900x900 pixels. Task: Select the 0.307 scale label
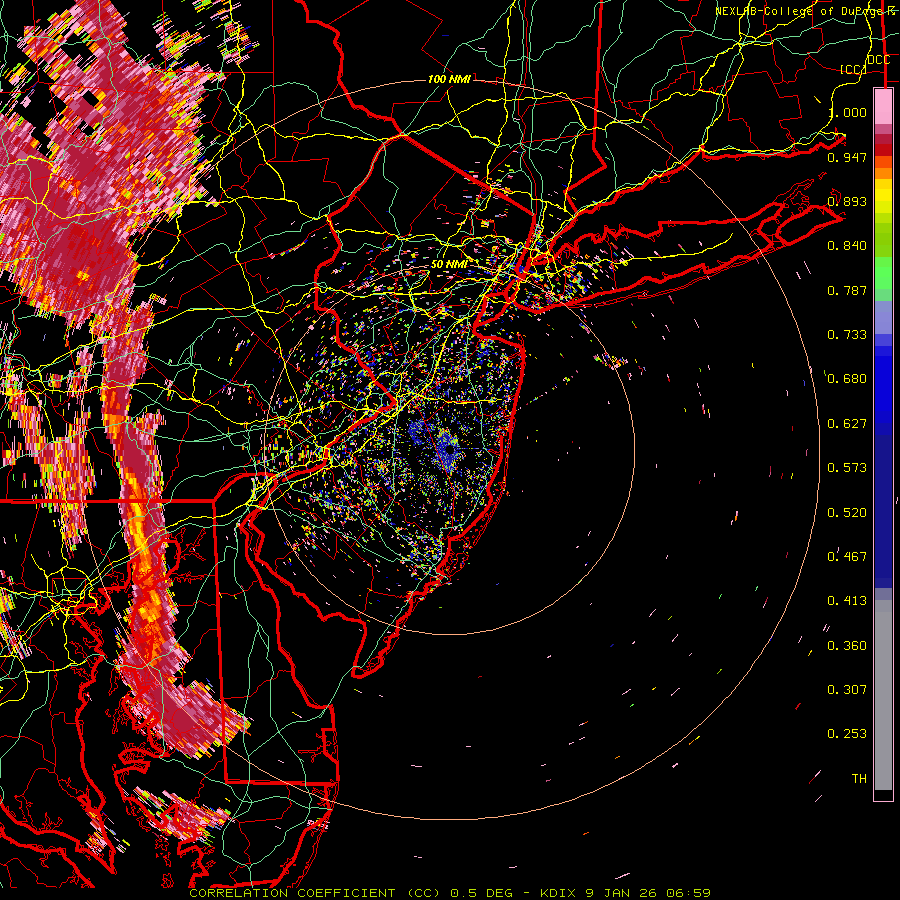[847, 690]
